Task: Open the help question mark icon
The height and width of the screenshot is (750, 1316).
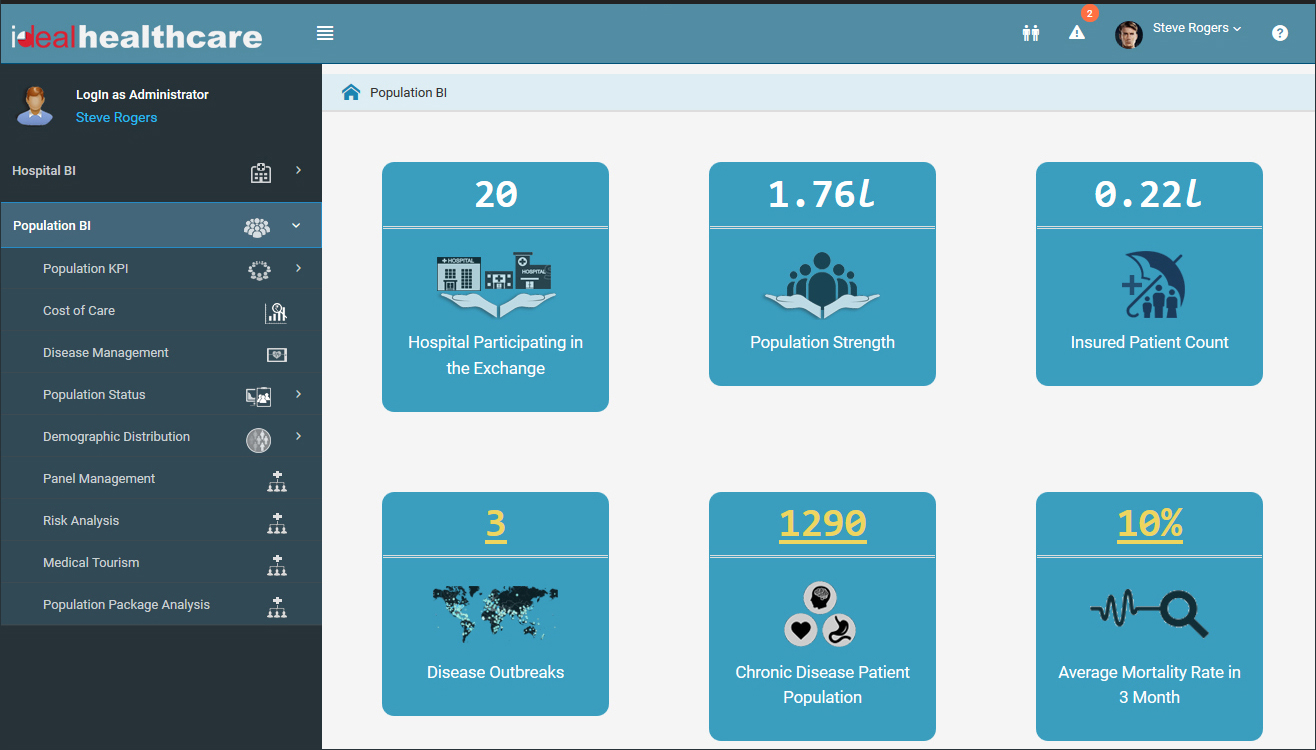Action: pyautogui.click(x=1280, y=33)
